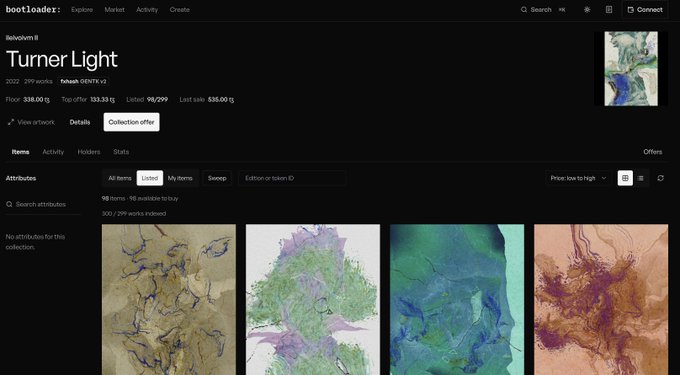Select the All items filter
This screenshot has width=680, height=375.
tap(120, 178)
